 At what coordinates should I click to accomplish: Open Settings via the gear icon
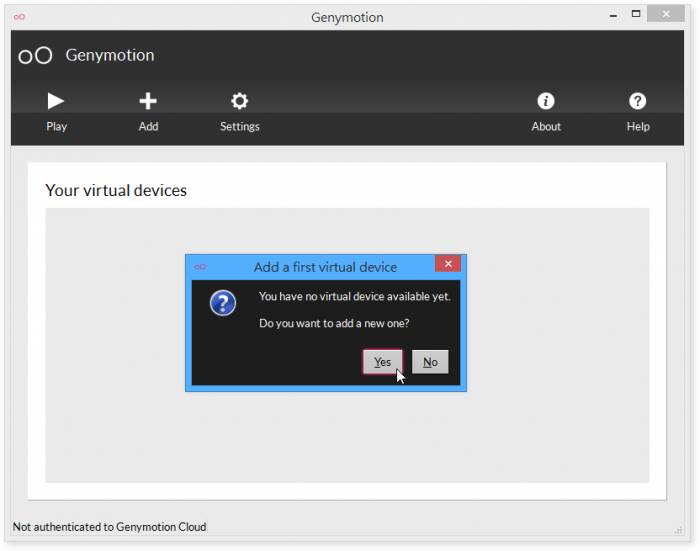(x=240, y=101)
